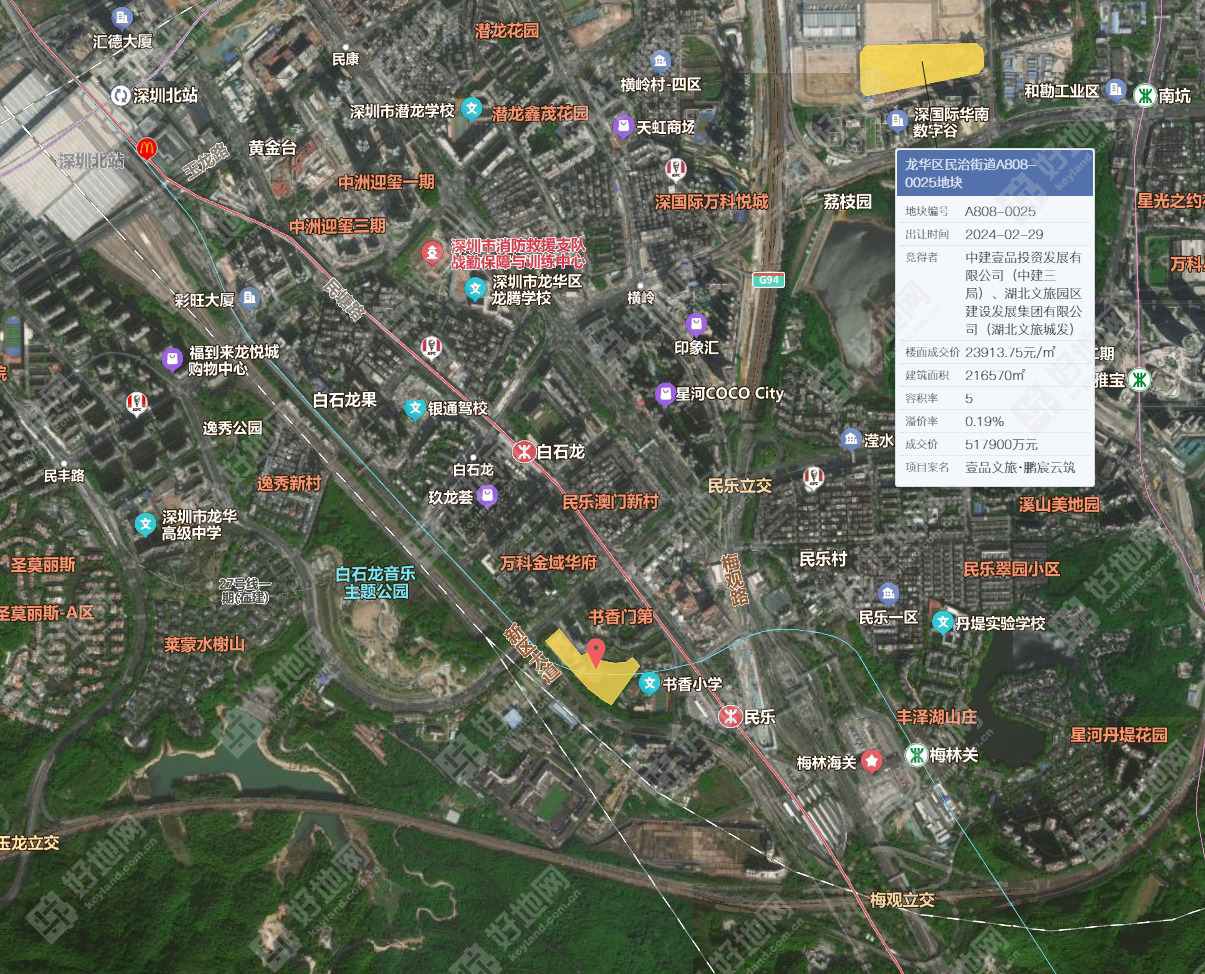The image size is (1205, 974).
Task: Select the 玖龙荟 shopping icon
Action: (487, 496)
